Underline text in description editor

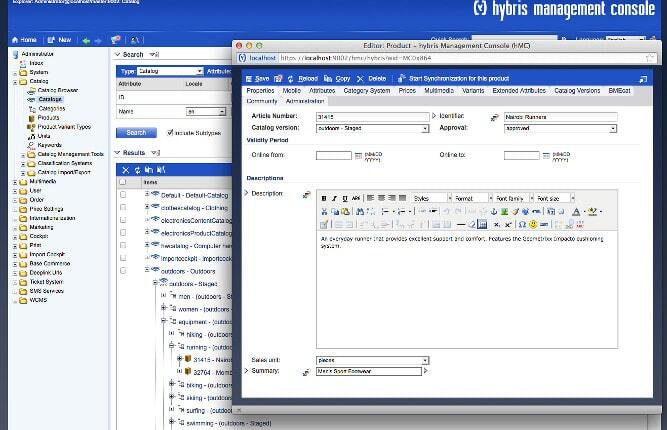coord(345,198)
